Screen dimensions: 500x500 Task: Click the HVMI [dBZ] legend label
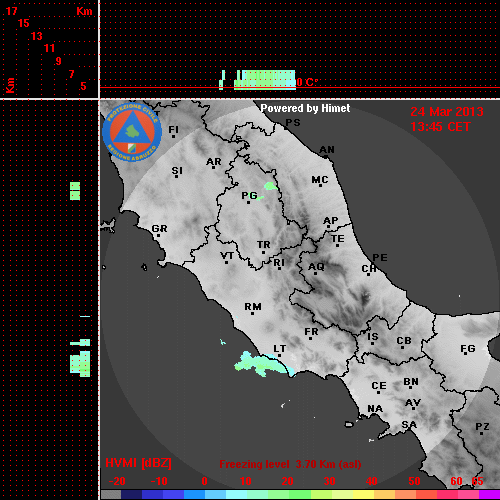(138, 463)
